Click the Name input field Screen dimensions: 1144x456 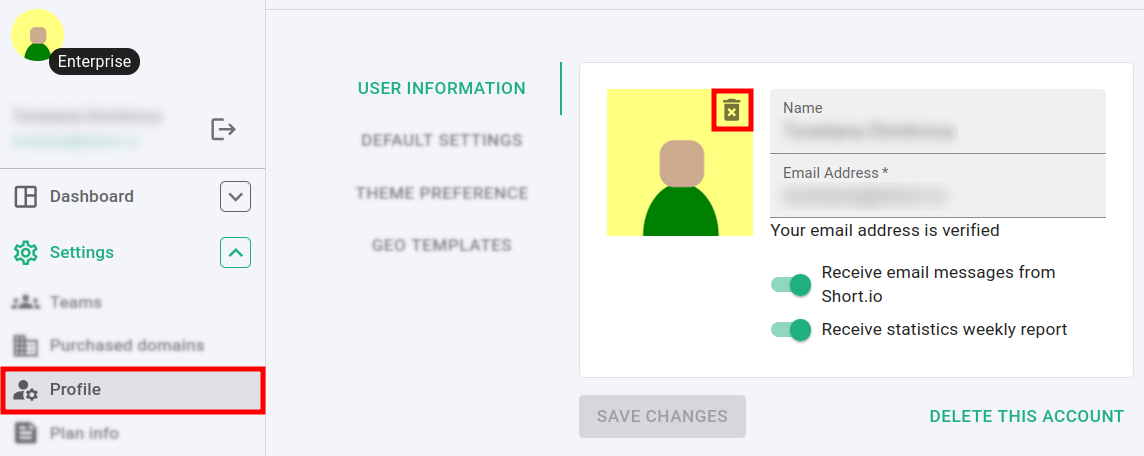[937, 130]
